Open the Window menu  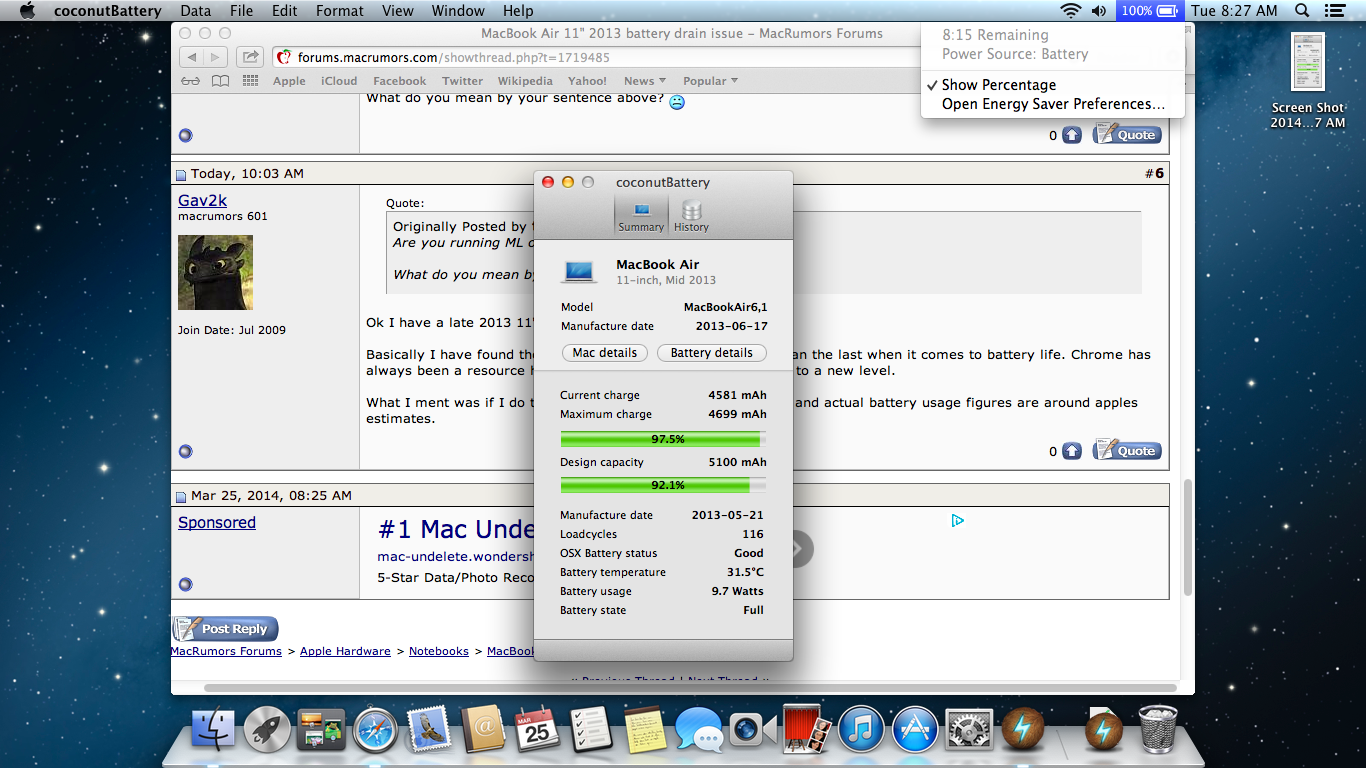(457, 11)
